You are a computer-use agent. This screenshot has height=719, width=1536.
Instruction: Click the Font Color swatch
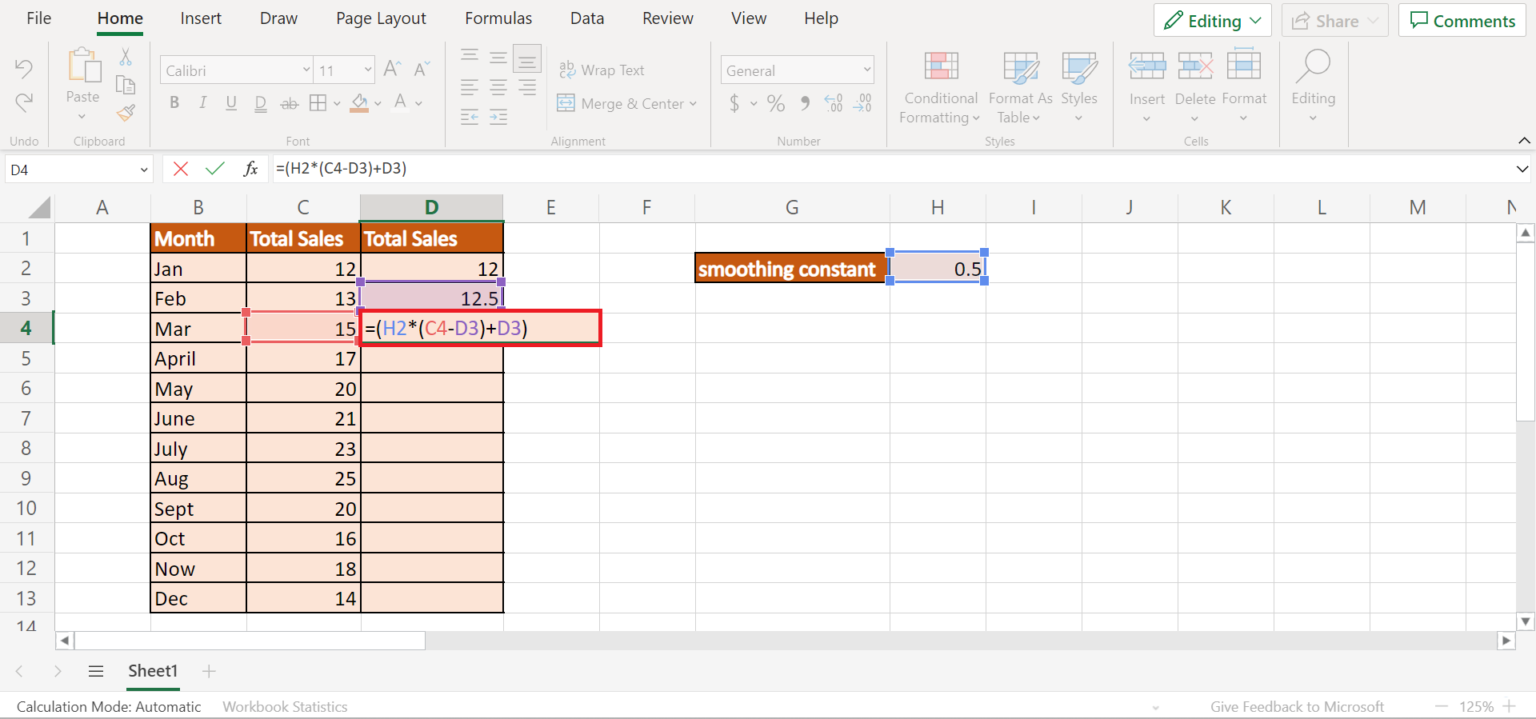[400, 102]
